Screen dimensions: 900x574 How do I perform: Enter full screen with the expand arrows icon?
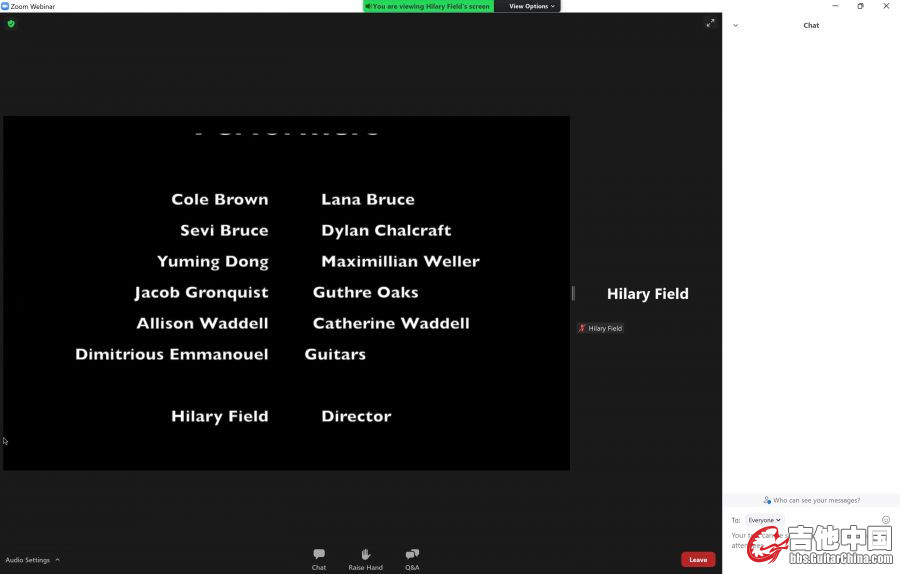tap(710, 23)
